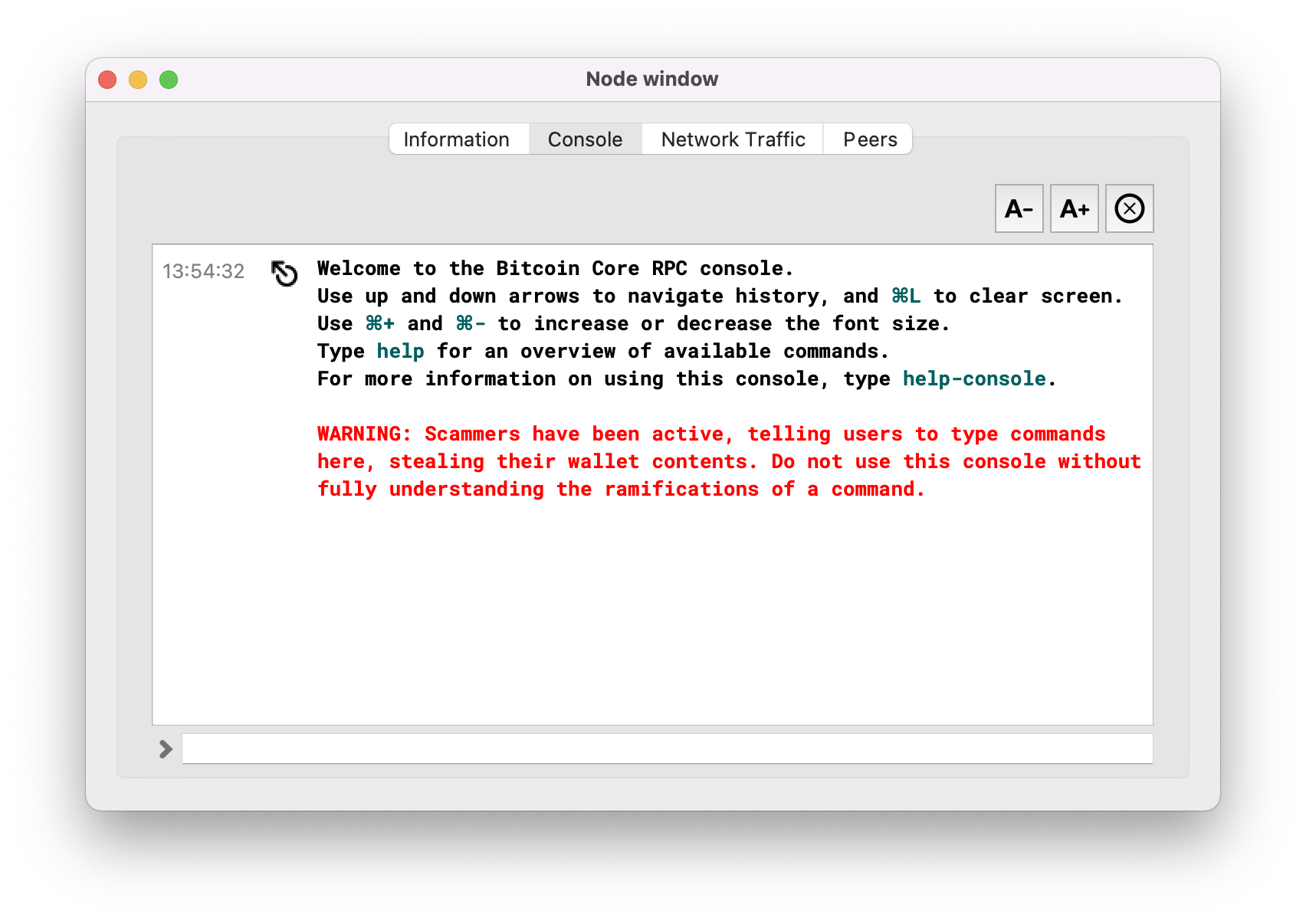Maximize the Node window with the green button
Image resolution: width=1306 pixels, height=924 pixels.
click(x=169, y=80)
